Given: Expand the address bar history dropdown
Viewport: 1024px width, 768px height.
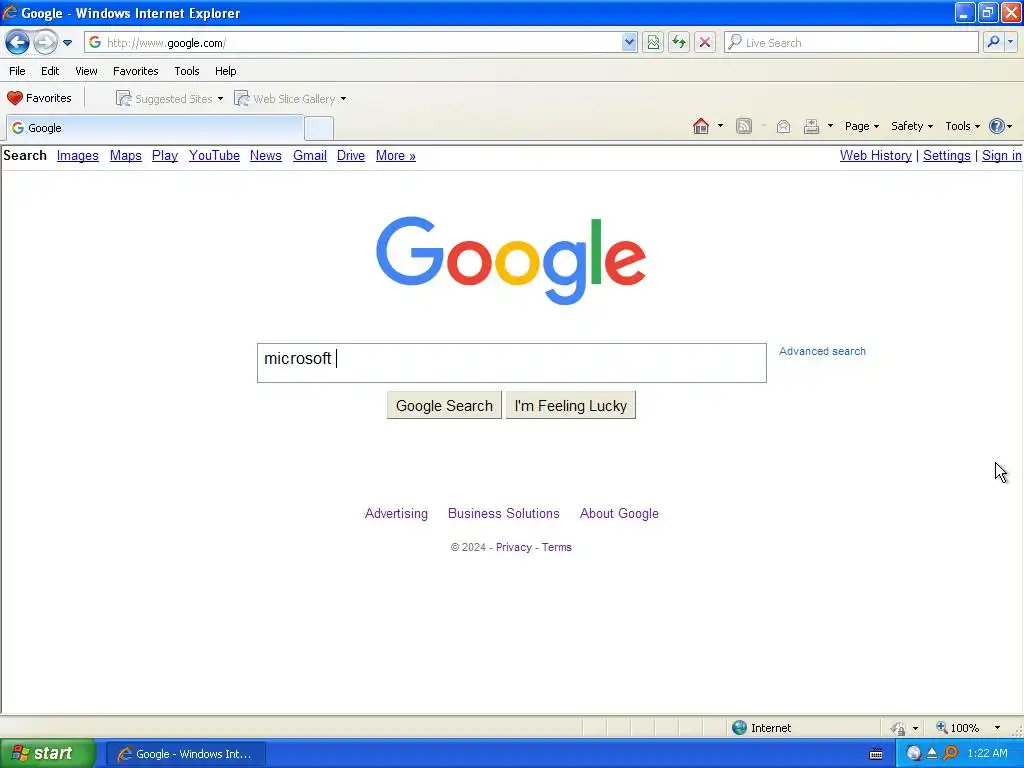Looking at the screenshot, I should click(629, 42).
